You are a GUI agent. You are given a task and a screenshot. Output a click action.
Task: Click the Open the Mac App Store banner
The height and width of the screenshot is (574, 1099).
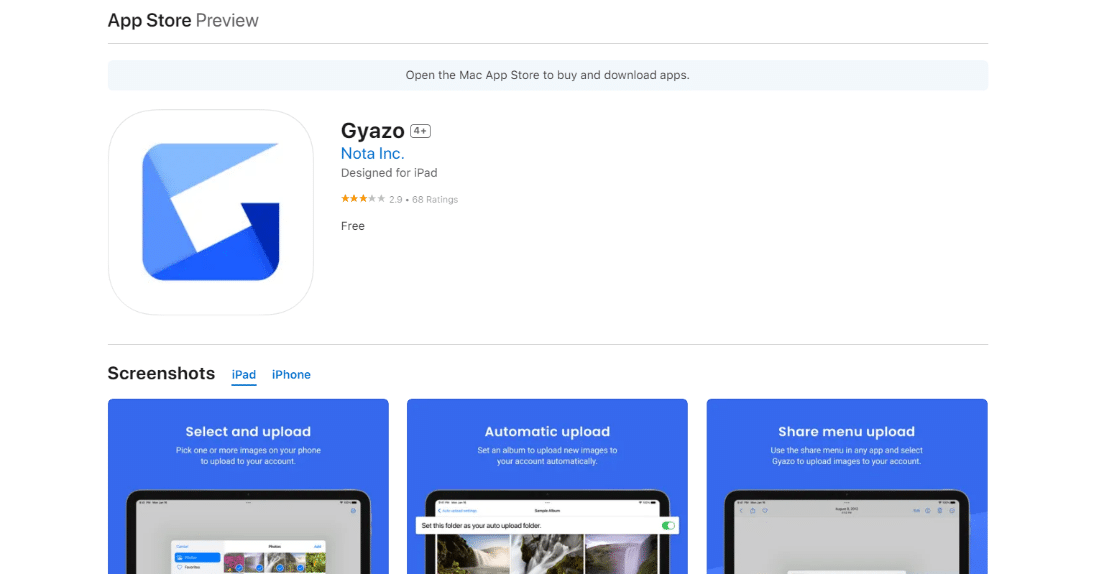click(x=547, y=75)
